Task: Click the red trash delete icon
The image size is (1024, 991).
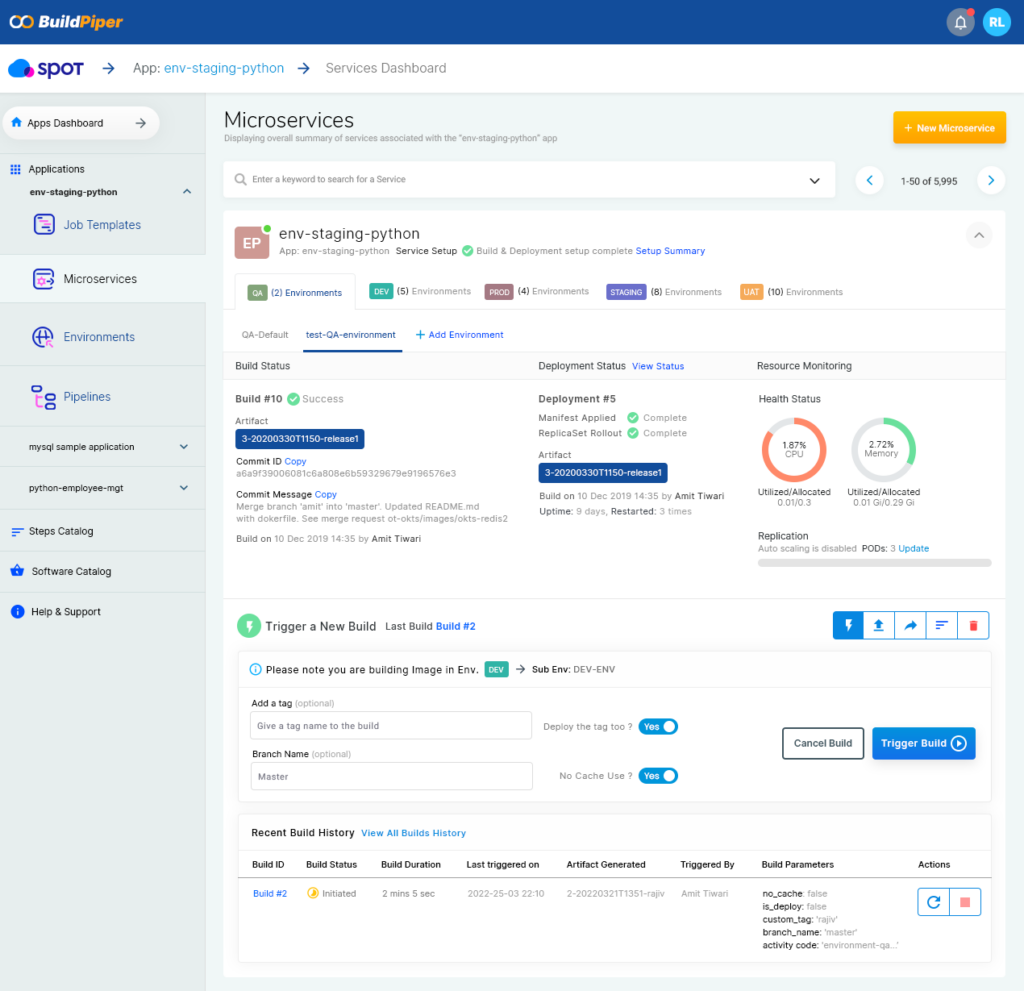Action: pos(973,625)
